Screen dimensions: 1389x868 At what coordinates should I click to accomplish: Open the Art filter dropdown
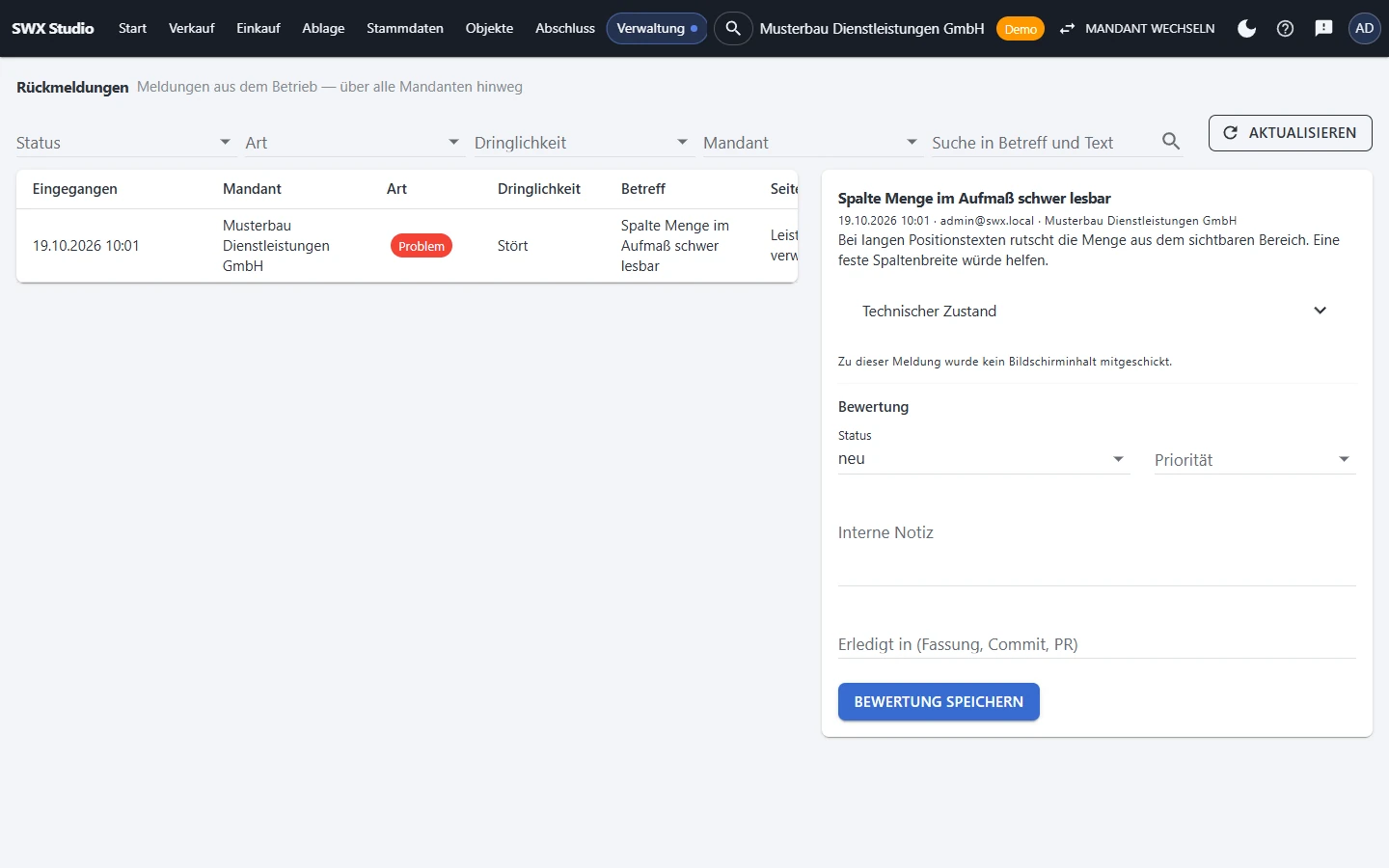(353, 142)
